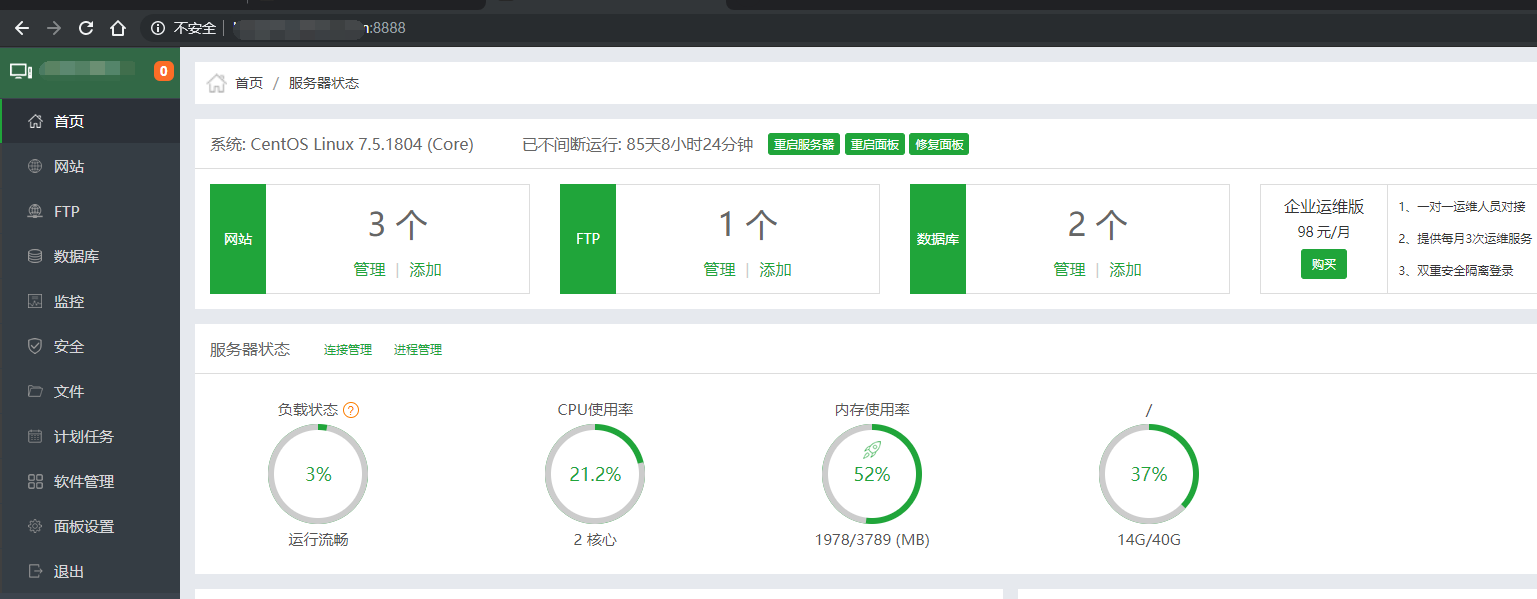Click the breadcrumb home icon
The image size is (1537, 599).
[216, 83]
